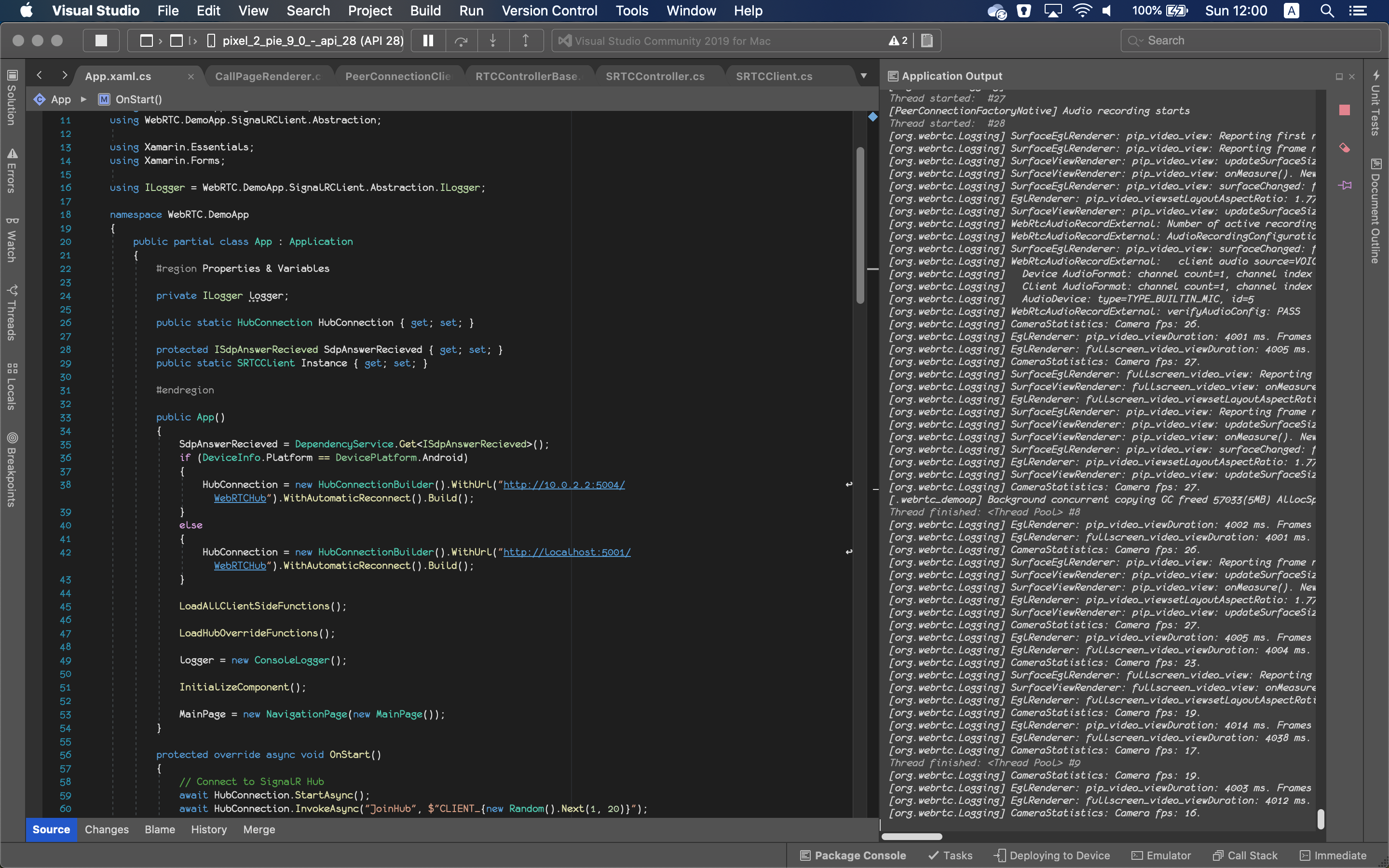This screenshot has height=868, width=1389.
Task: Pause the running debug session
Action: (x=428, y=40)
